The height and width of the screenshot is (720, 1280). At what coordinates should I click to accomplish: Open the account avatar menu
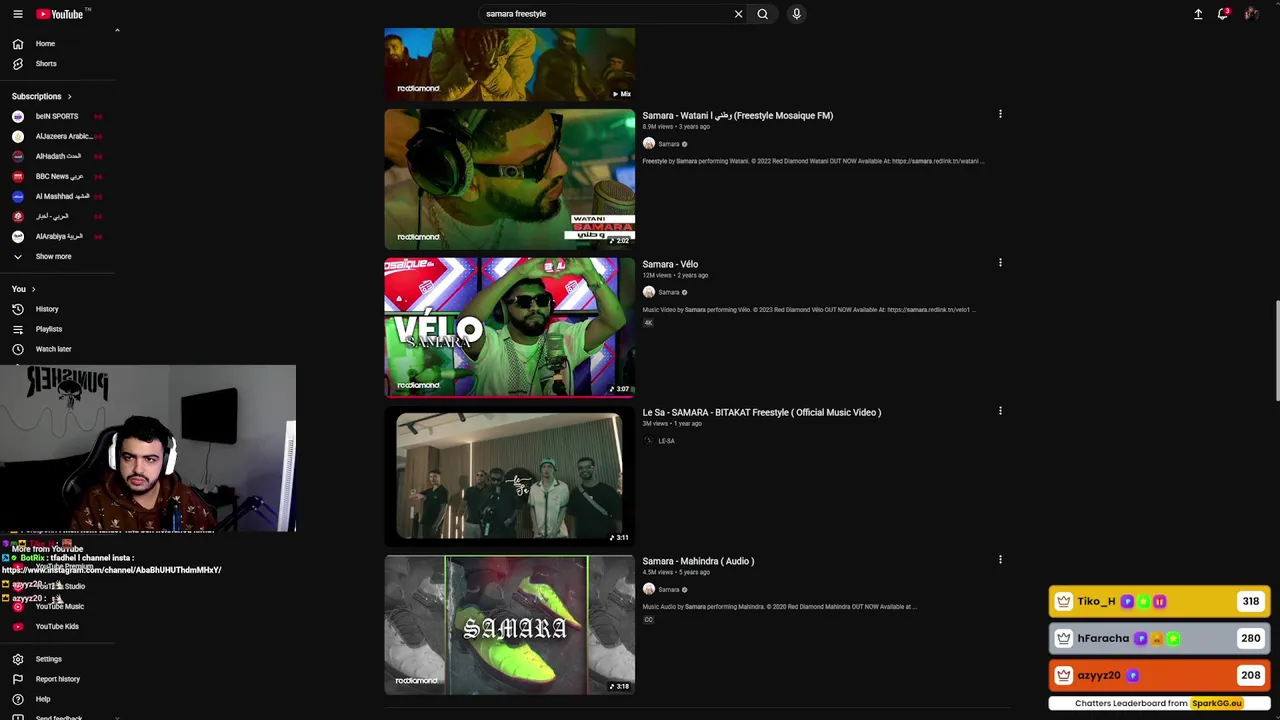pyautogui.click(x=1251, y=14)
